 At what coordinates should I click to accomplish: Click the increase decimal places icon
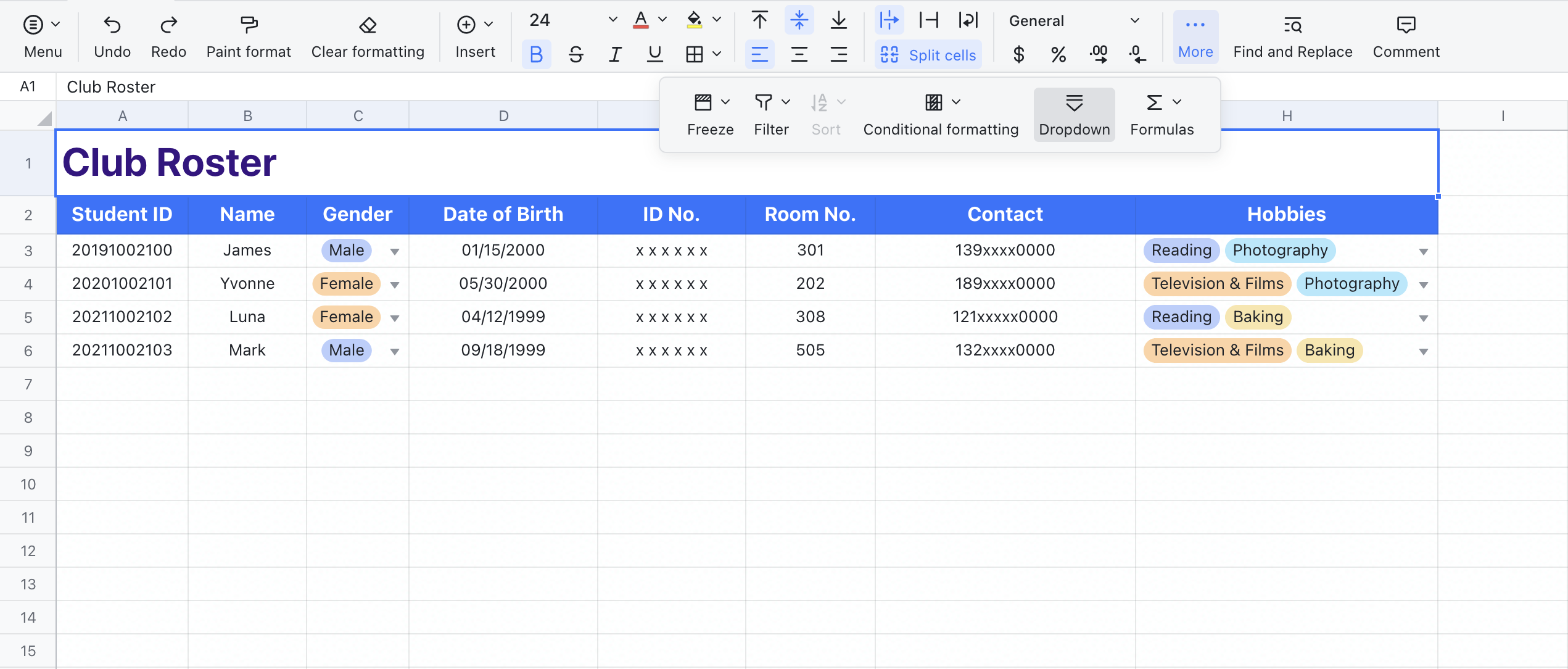(1099, 55)
